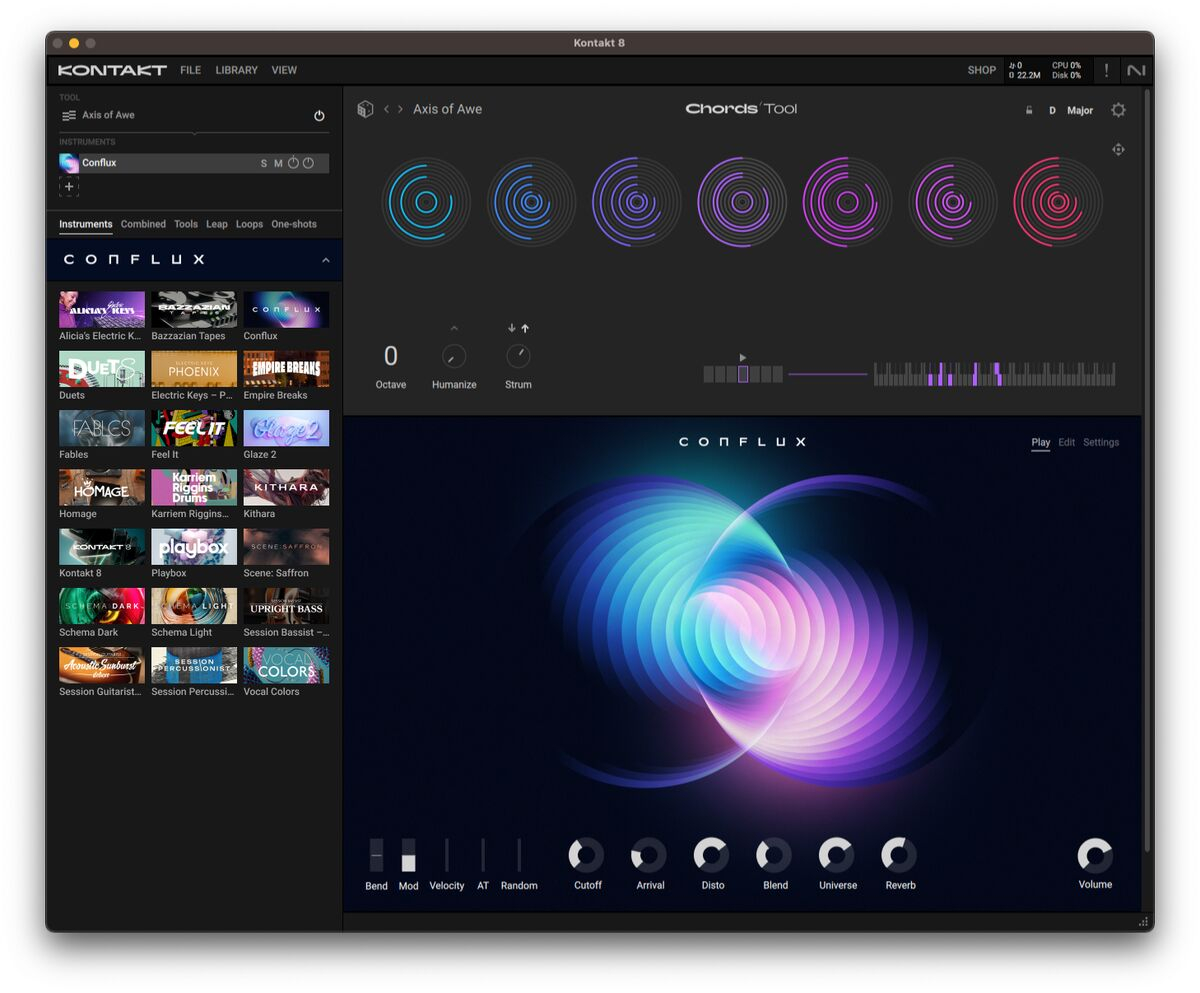
Task: Click the Axis of Awe tool list icon
Action: pos(69,116)
